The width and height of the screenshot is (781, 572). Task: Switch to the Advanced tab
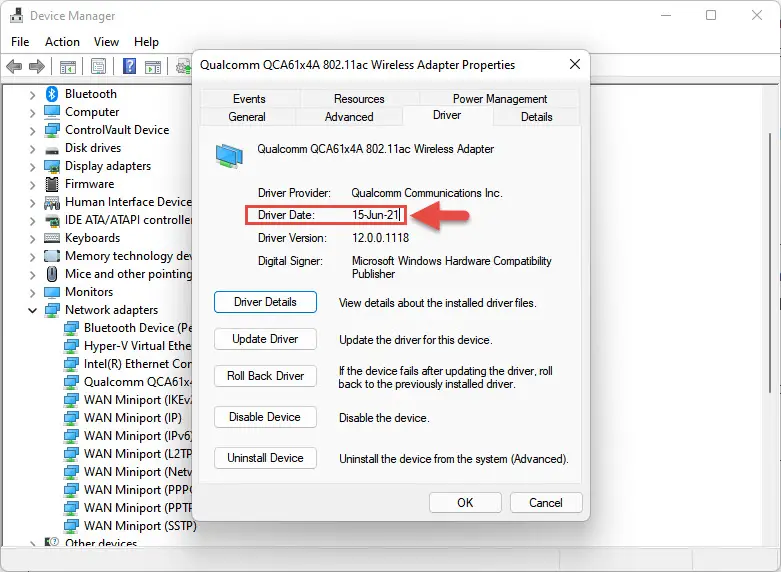click(x=349, y=117)
